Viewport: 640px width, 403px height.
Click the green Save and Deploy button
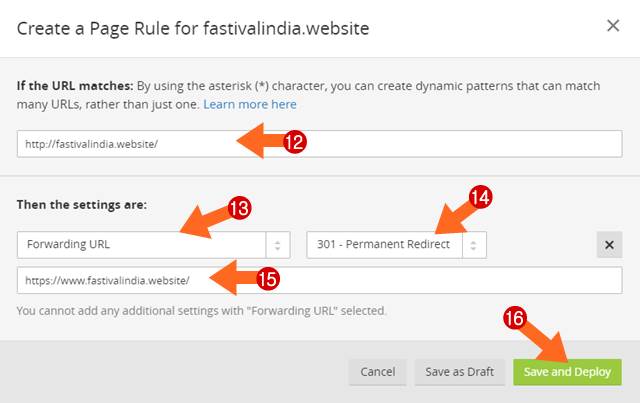click(x=567, y=372)
